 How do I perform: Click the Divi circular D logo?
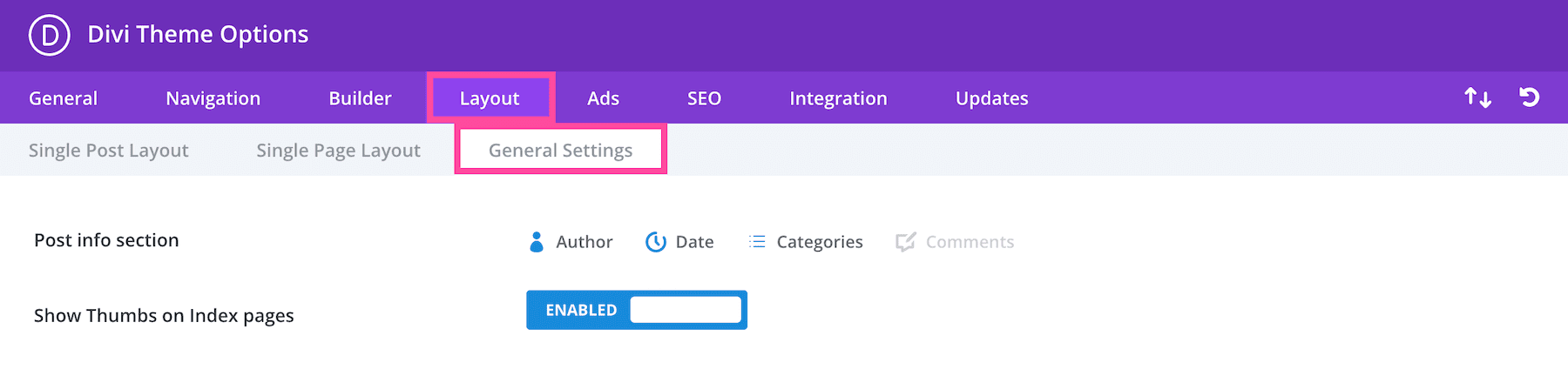pos(50,35)
